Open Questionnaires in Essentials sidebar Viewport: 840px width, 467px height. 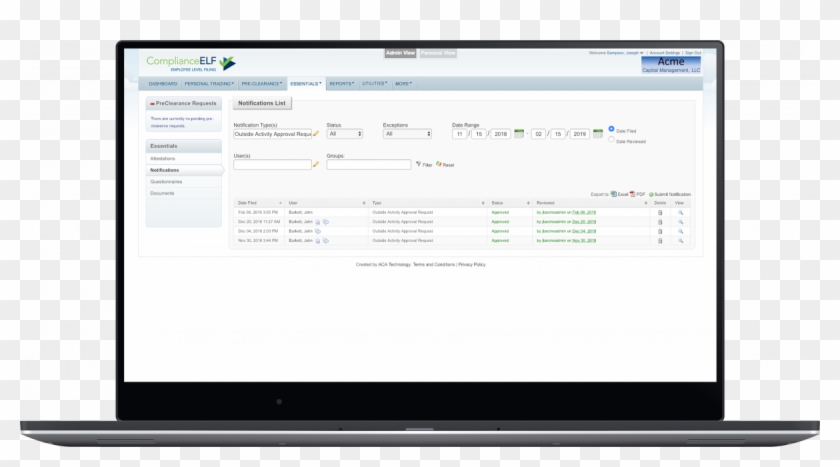[x=166, y=182]
